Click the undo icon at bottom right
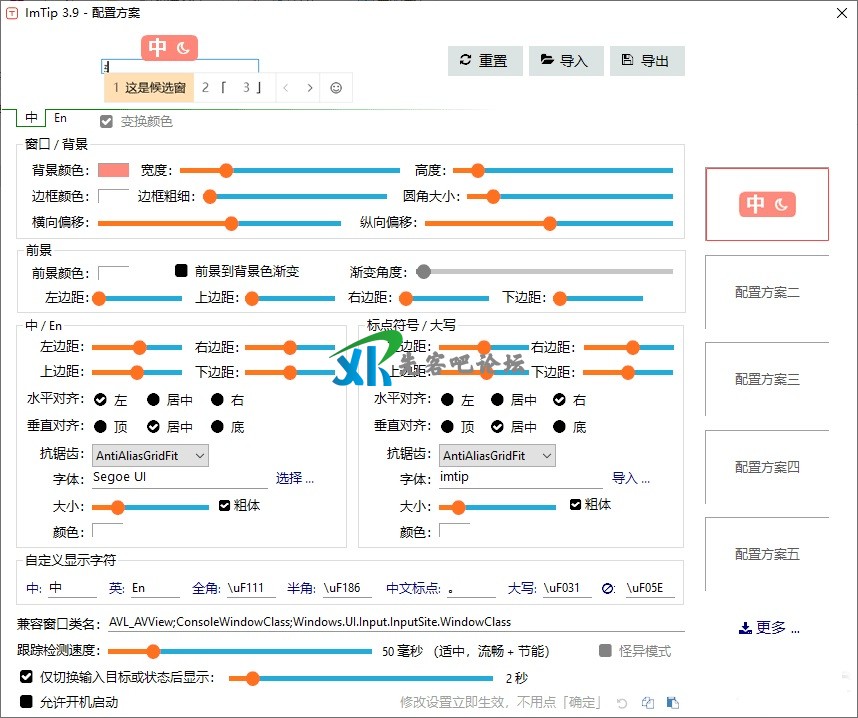This screenshot has height=718, width=858. coord(622,703)
